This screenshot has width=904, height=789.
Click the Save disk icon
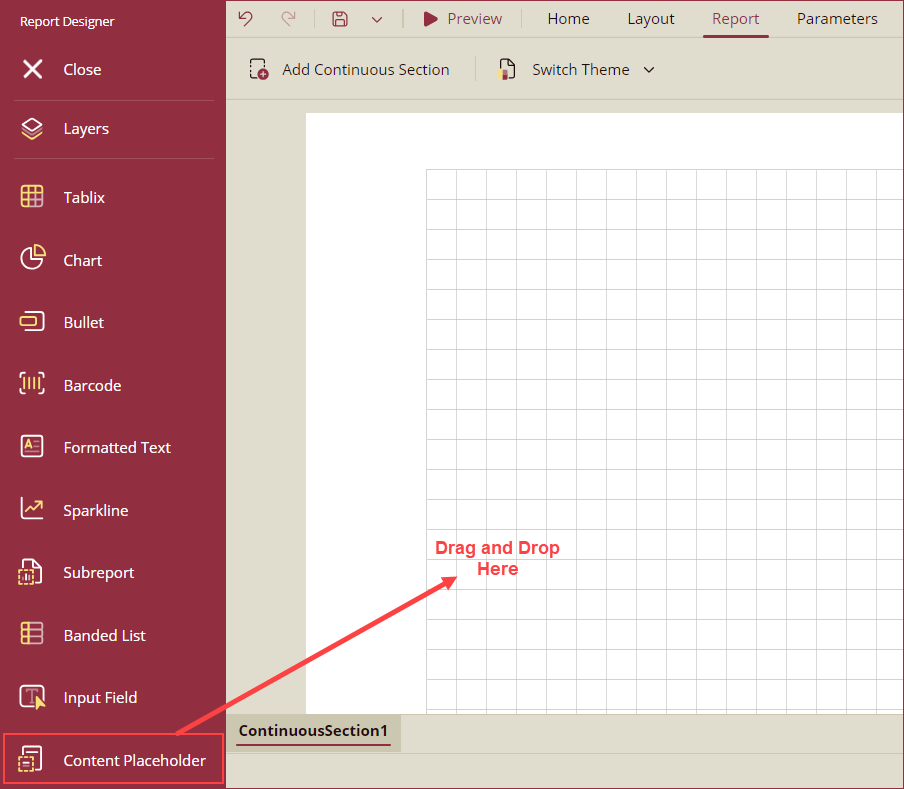click(340, 19)
